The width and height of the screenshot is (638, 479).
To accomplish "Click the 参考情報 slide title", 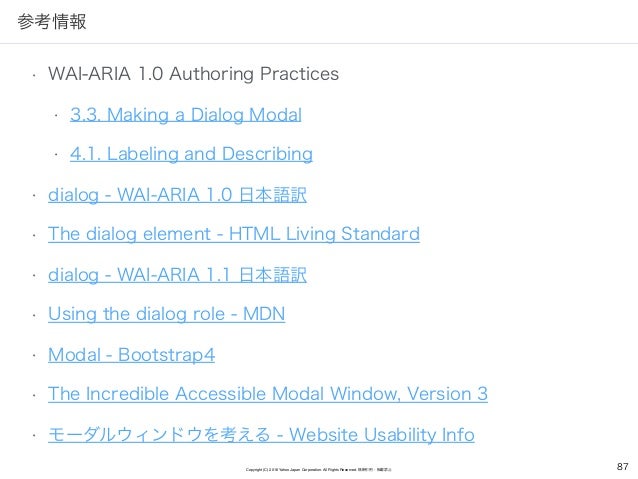I will coord(52,22).
